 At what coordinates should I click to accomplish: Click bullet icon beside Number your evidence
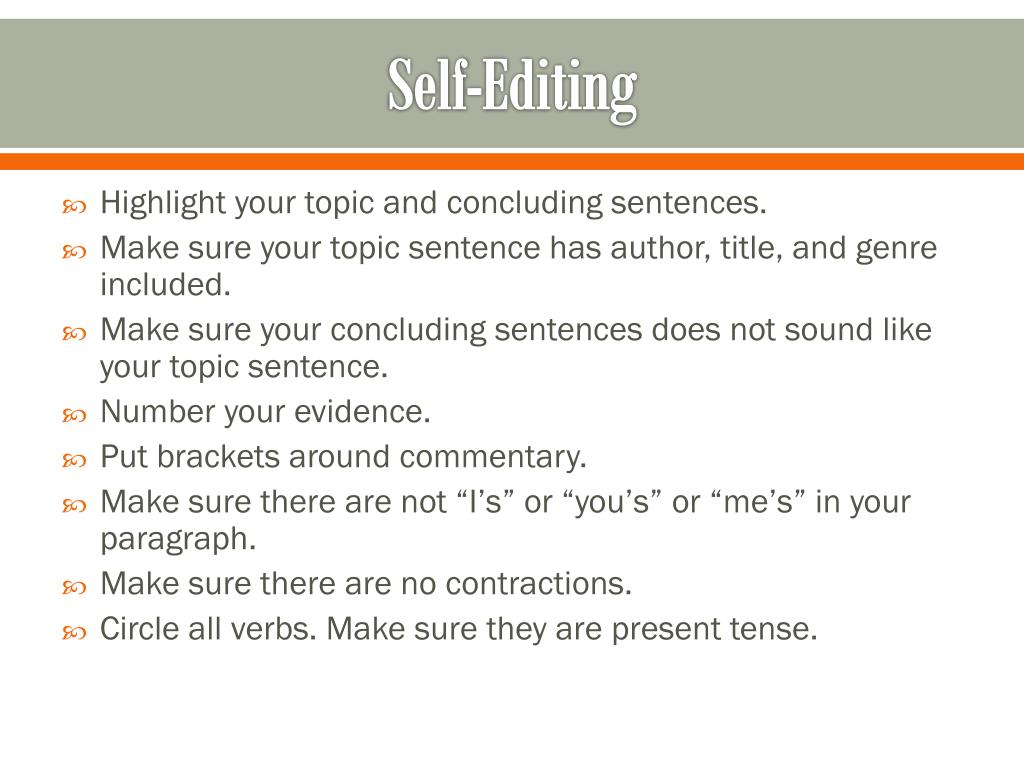74,416
